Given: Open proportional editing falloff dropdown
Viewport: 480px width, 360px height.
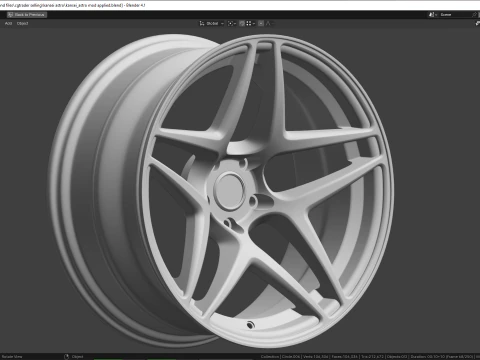Looking at the screenshot, I should (269, 23).
